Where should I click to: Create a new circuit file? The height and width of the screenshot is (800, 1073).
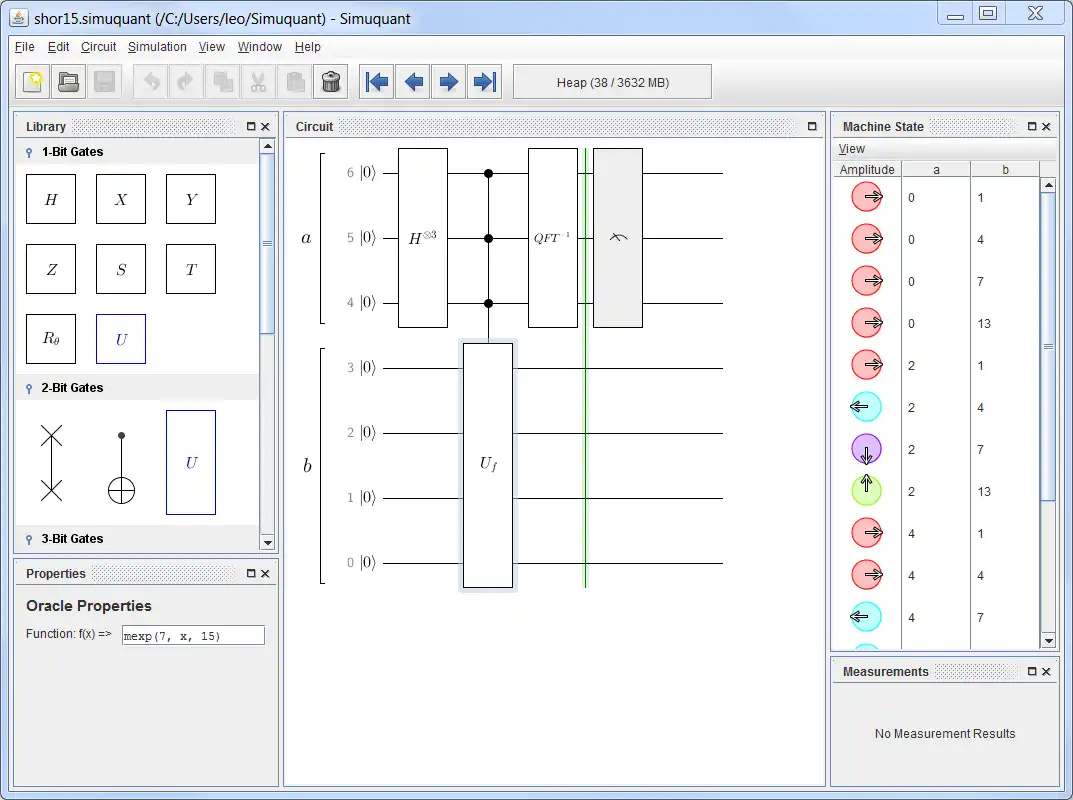[x=34, y=82]
